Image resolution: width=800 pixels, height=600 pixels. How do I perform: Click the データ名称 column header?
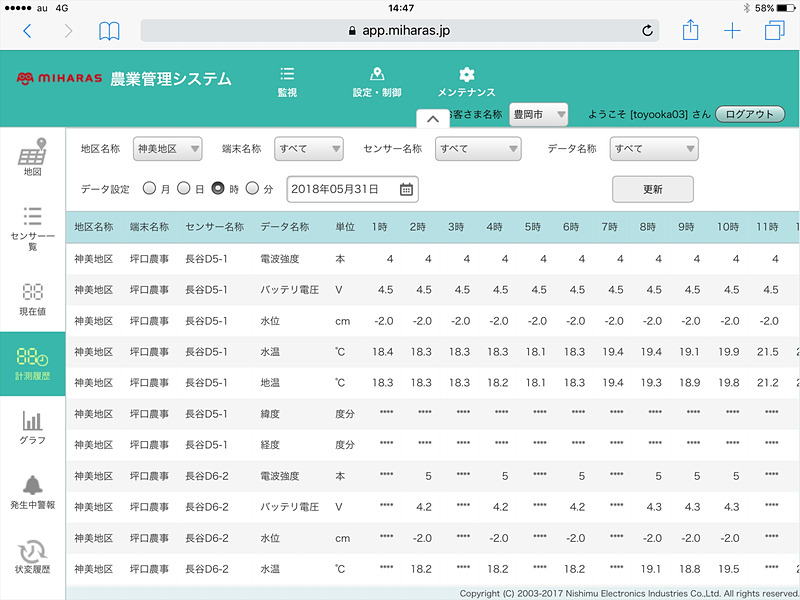285,227
